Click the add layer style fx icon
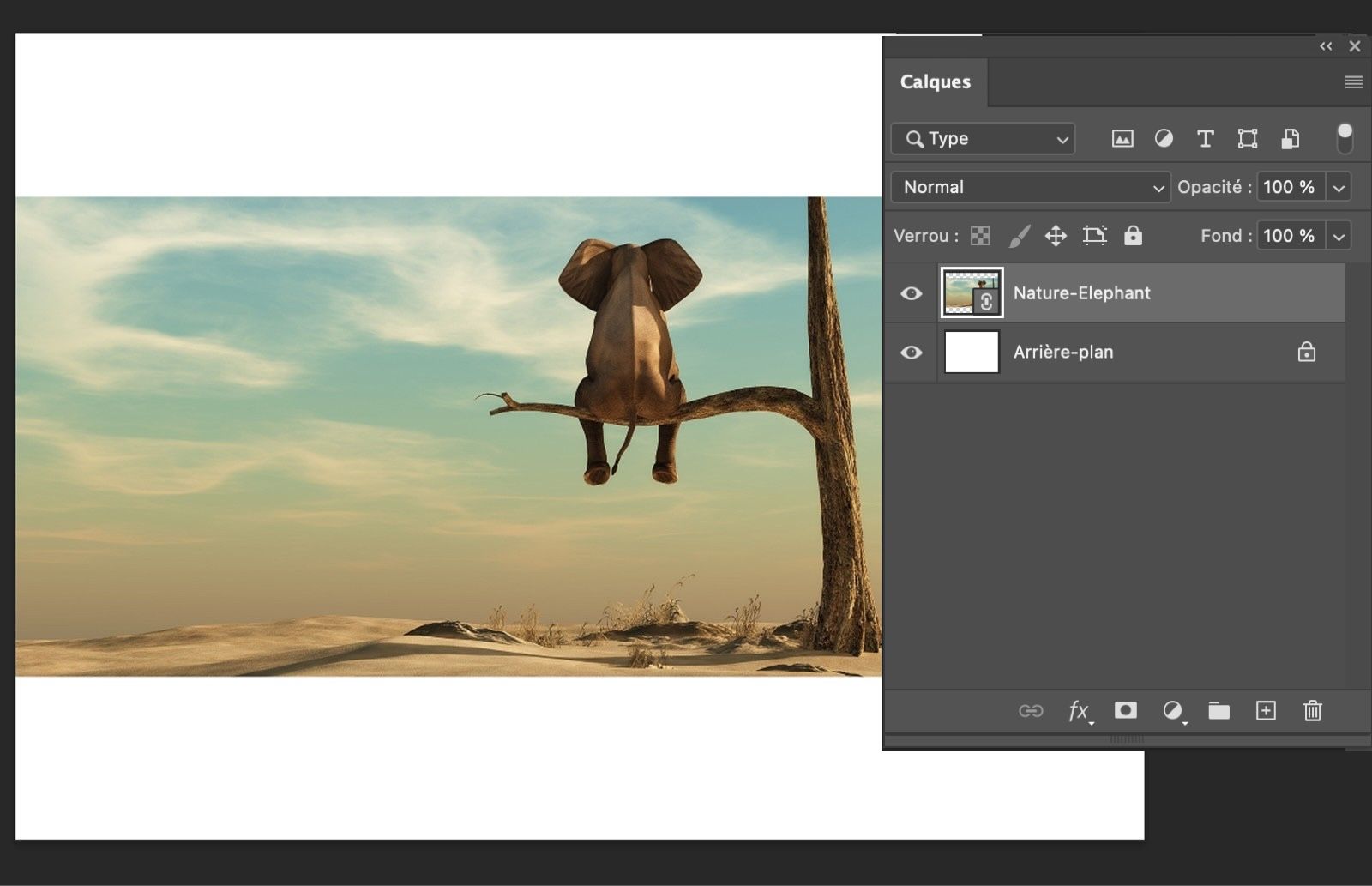1372x886 pixels. [1079, 711]
